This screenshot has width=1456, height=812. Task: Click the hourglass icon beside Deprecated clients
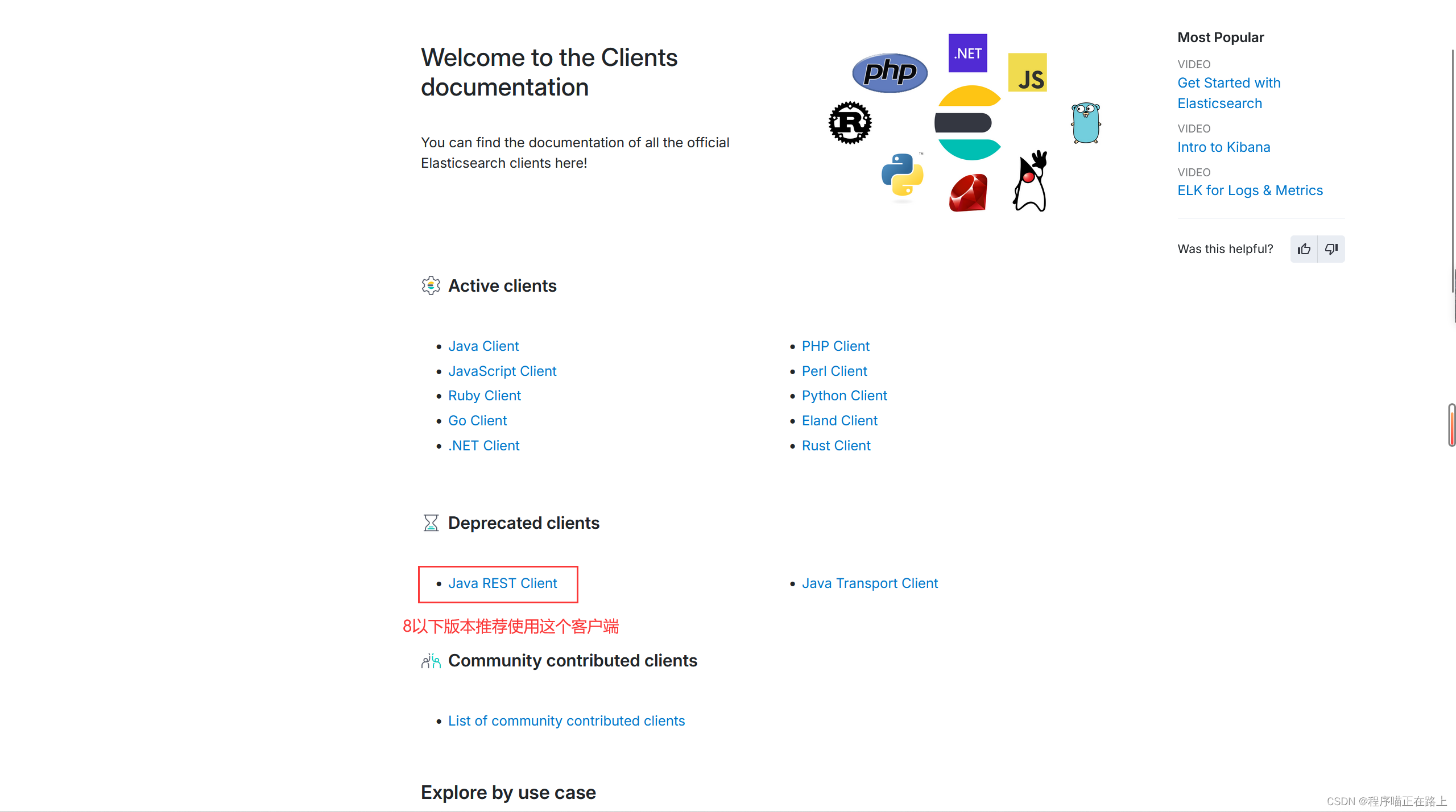431,523
